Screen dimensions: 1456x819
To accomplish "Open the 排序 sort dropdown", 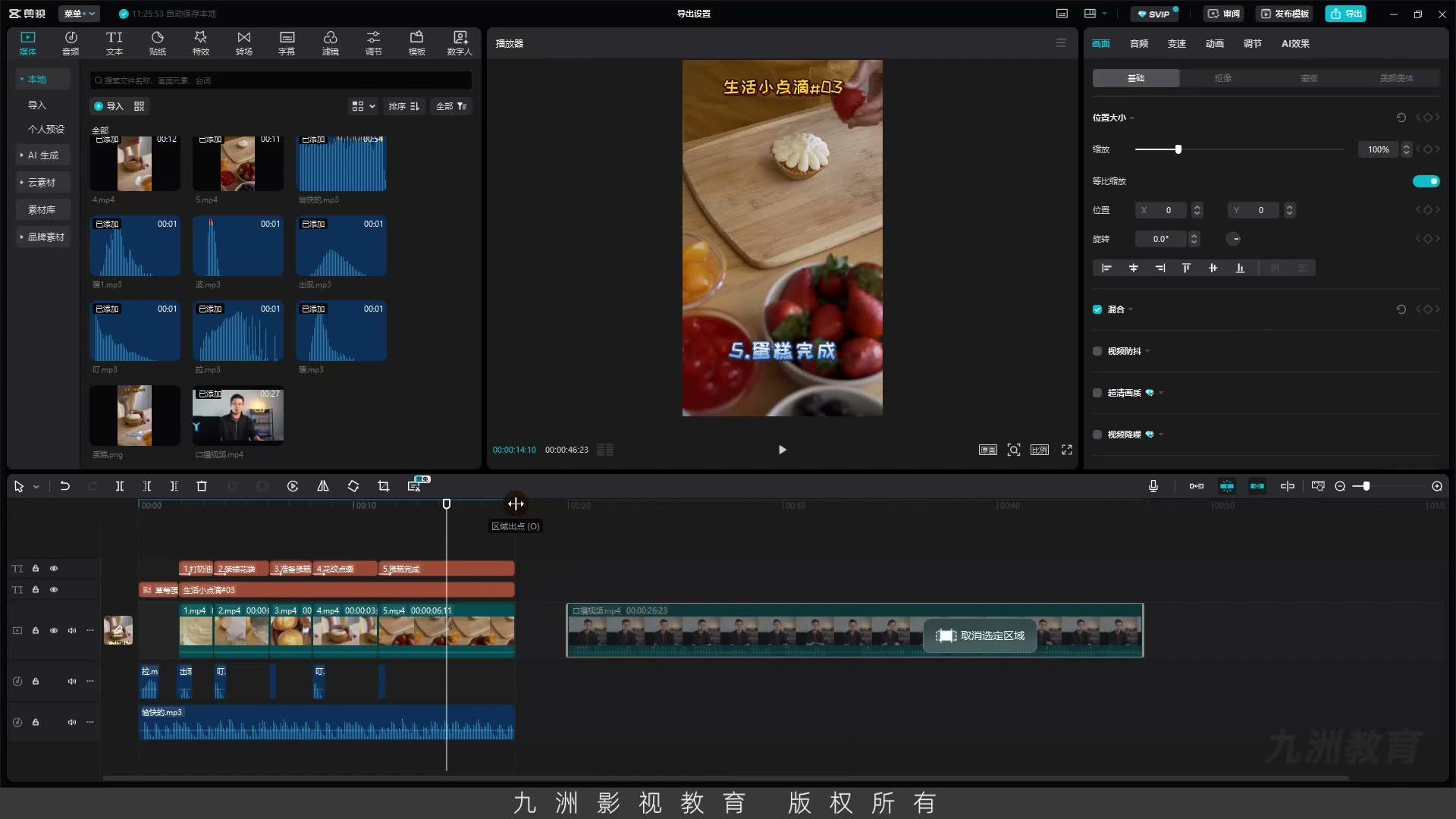I will click(x=403, y=106).
